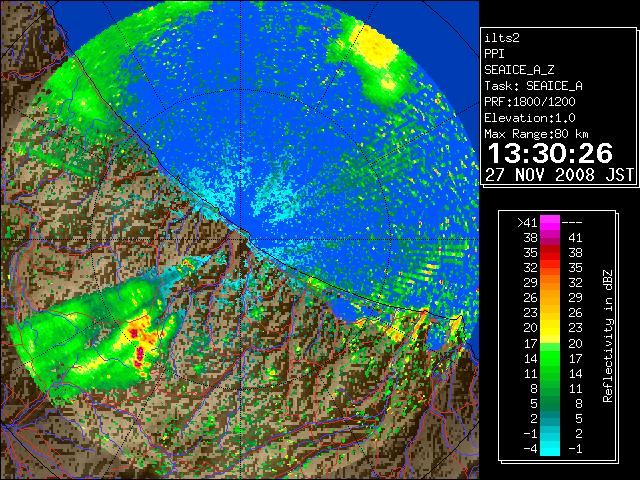Pick the cyan swatch beside -4
Viewport: 640px width, 480px height.
550,449
